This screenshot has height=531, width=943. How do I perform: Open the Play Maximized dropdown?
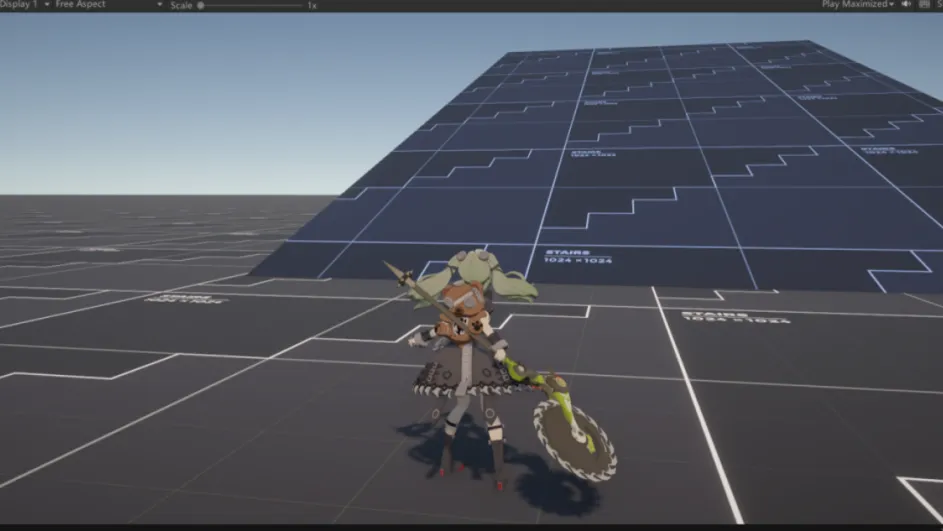pos(858,4)
